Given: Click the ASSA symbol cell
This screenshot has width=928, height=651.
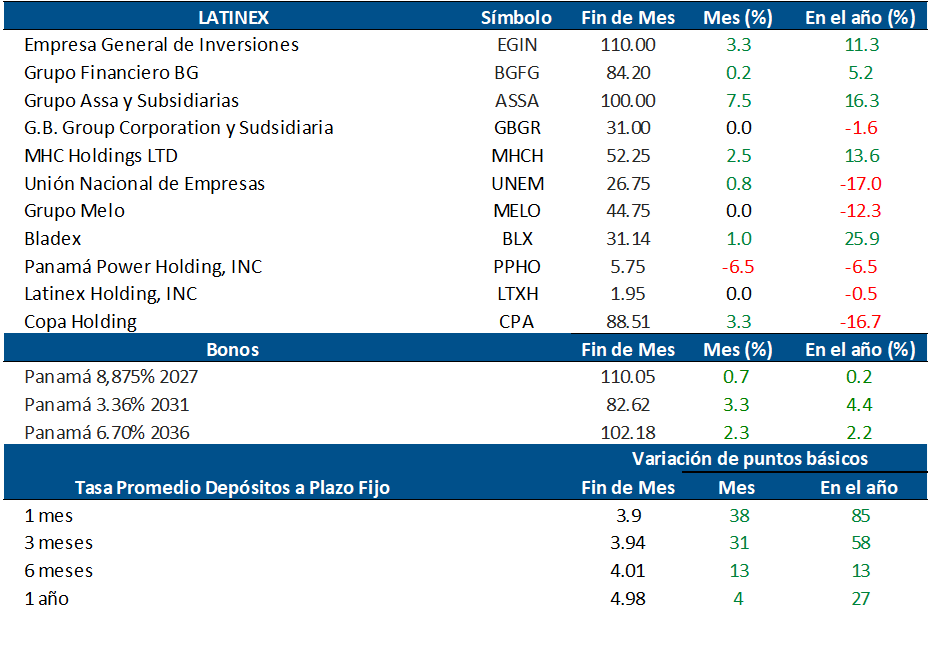Looking at the screenshot, I should (517, 101).
